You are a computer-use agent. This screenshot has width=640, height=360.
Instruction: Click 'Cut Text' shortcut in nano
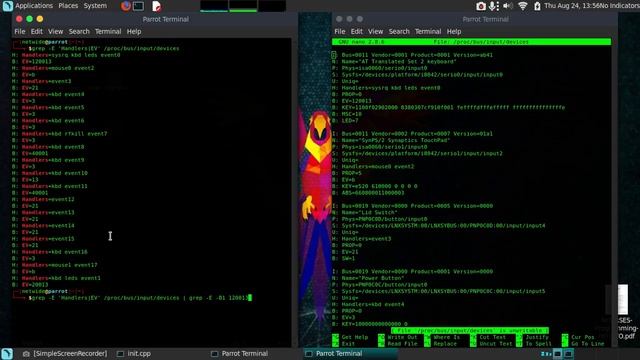(x=488, y=337)
